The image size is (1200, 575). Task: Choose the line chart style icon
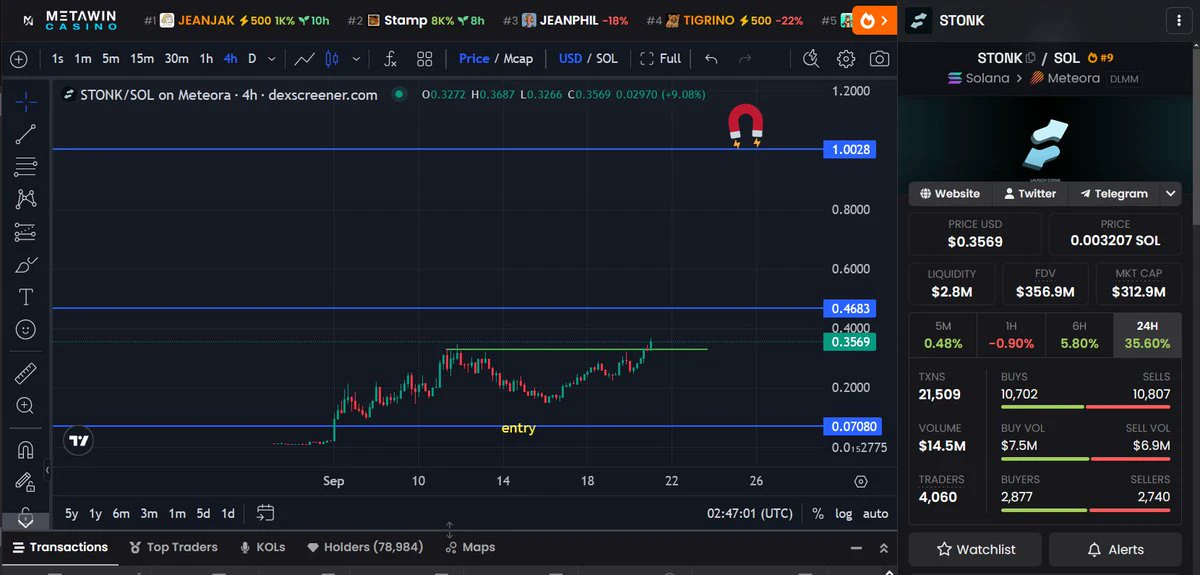point(304,59)
